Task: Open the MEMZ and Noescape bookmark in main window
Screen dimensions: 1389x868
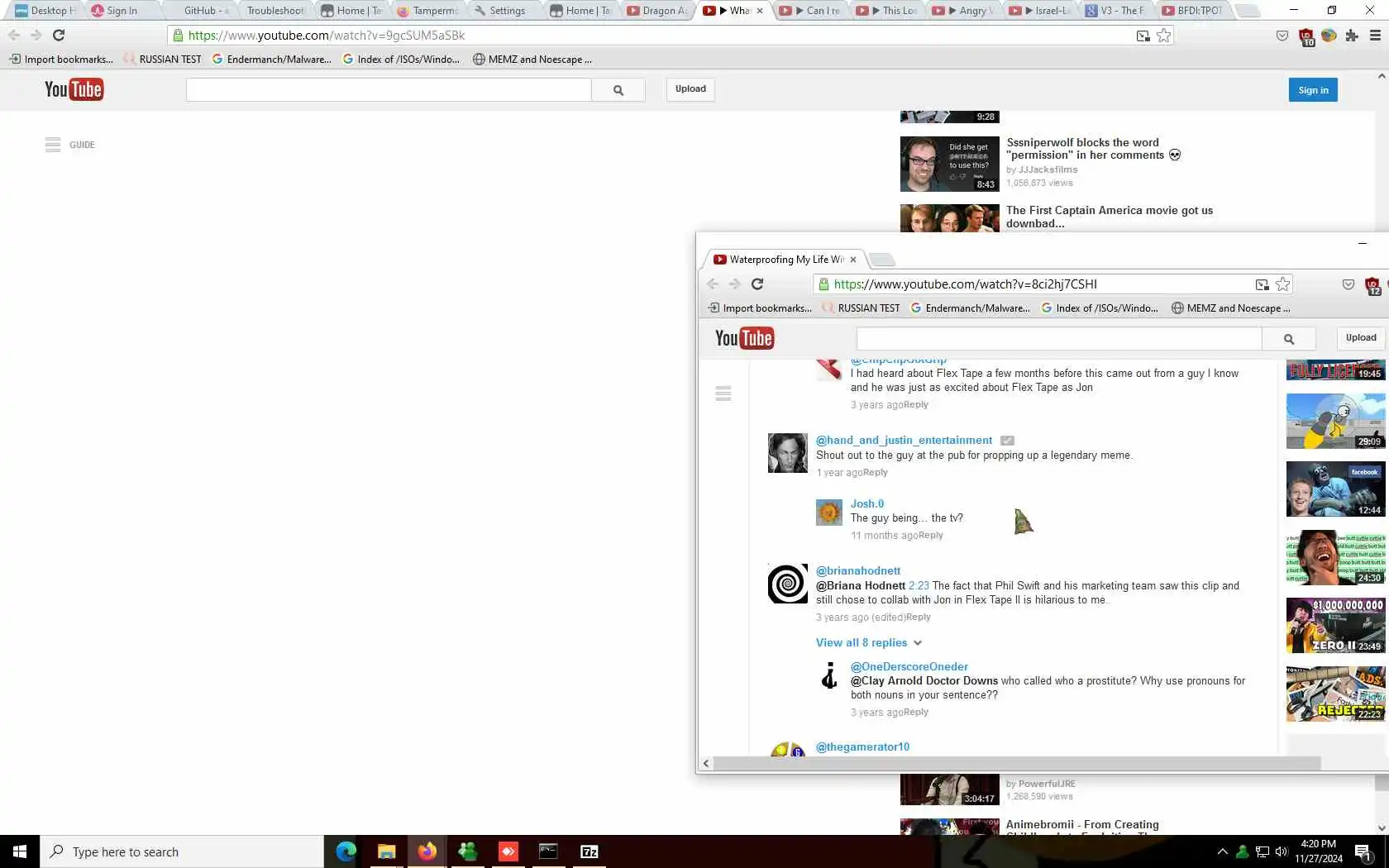Action: point(532,60)
